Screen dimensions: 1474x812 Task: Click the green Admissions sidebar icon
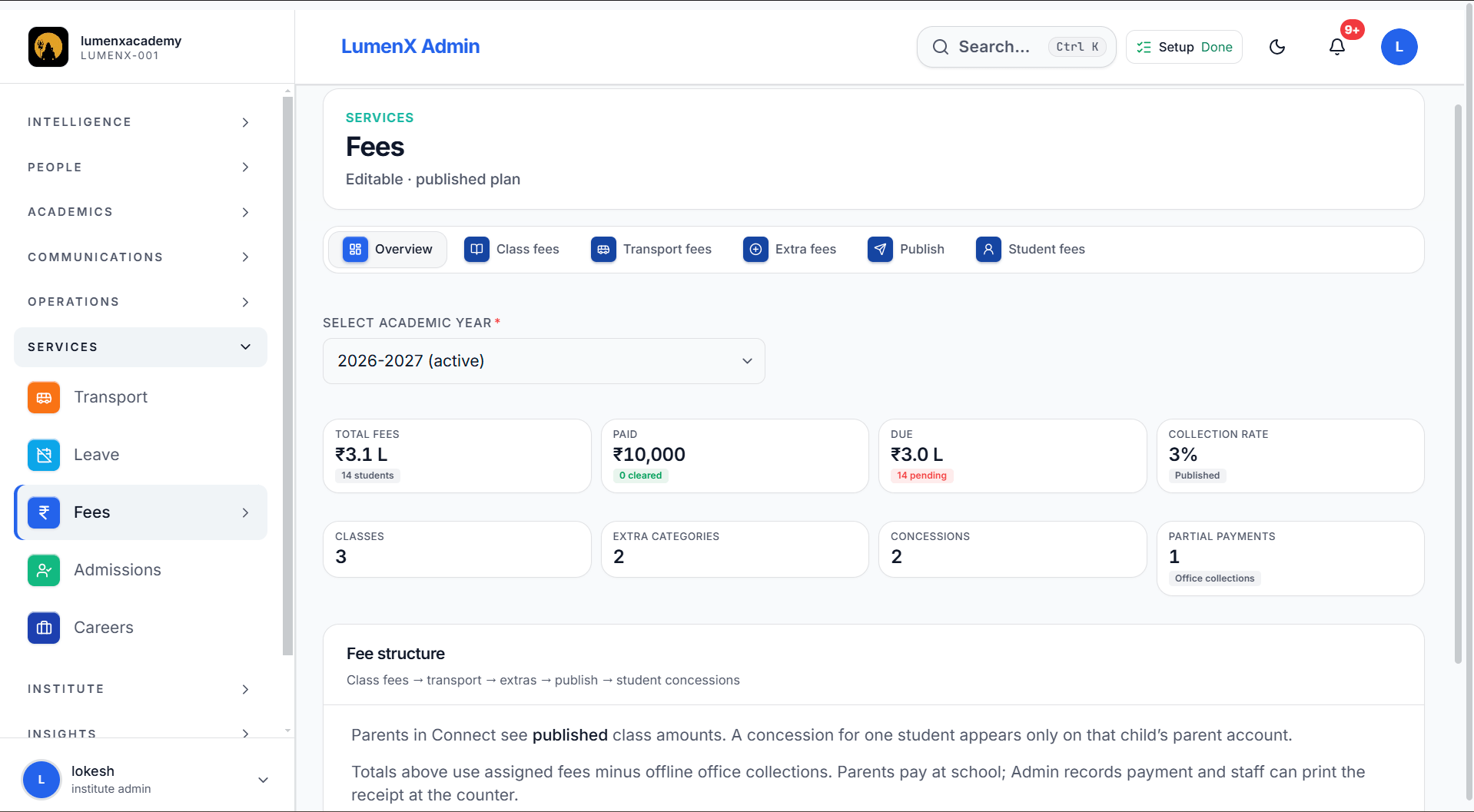click(44, 570)
